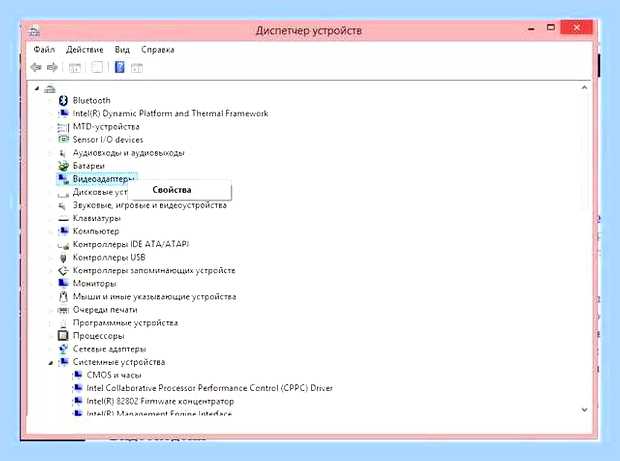Select the Клавиатуры category

(96, 218)
